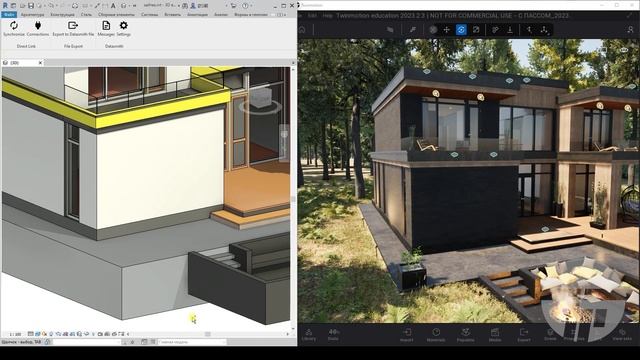Open the Datasmith Messages log
The width and height of the screenshot is (640, 360).
pos(106,26)
